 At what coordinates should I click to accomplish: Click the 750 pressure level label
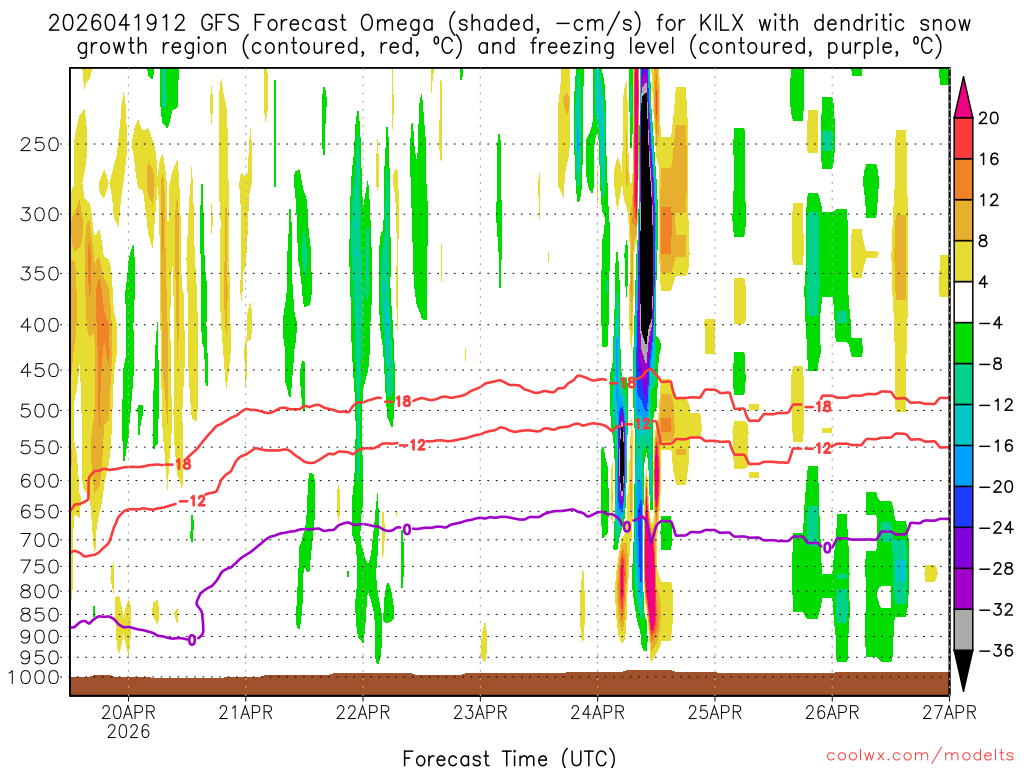[x=40, y=566]
